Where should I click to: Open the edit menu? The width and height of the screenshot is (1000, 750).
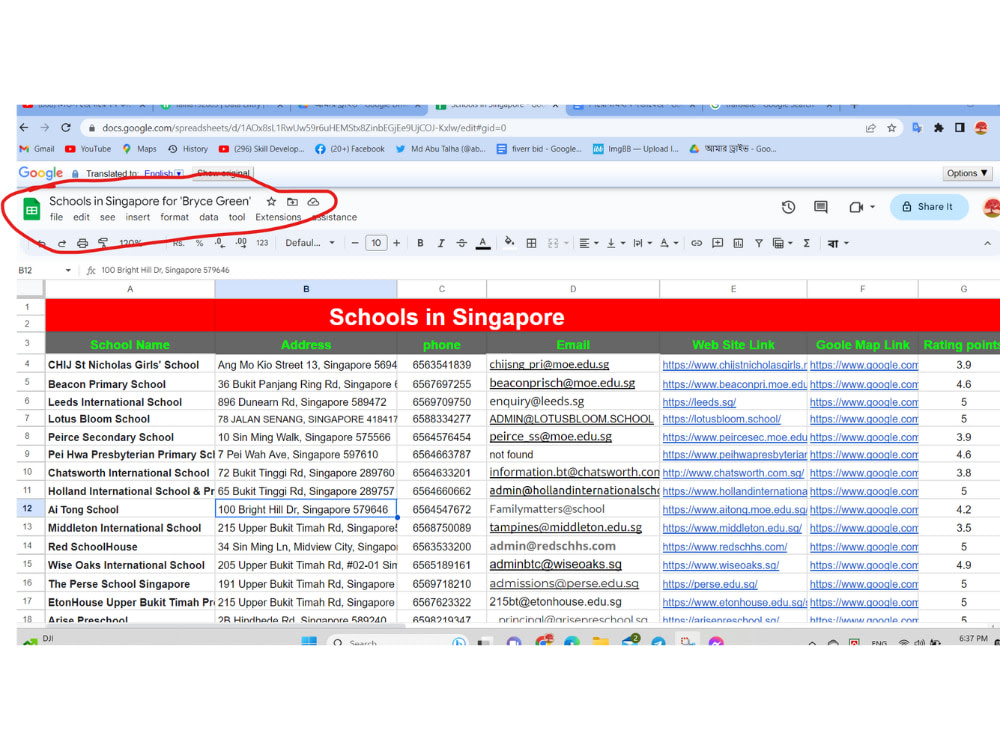tap(81, 217)
